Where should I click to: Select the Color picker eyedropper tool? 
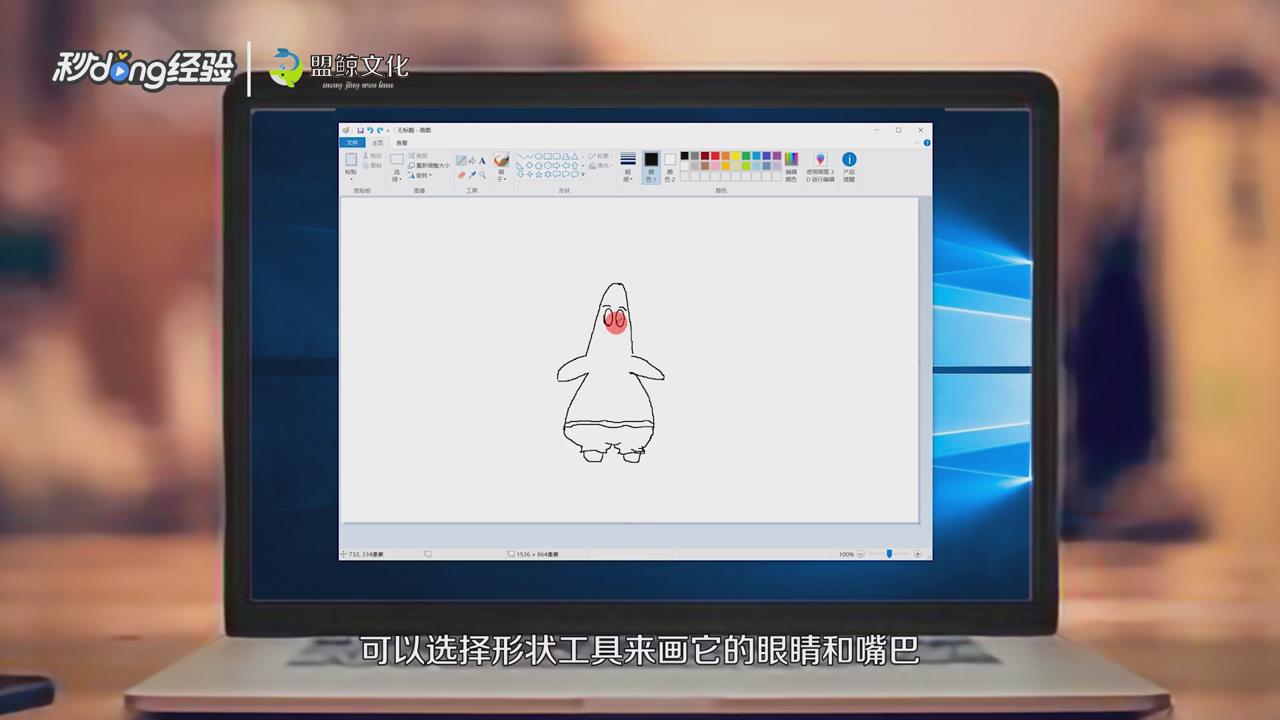coord(472,175)
